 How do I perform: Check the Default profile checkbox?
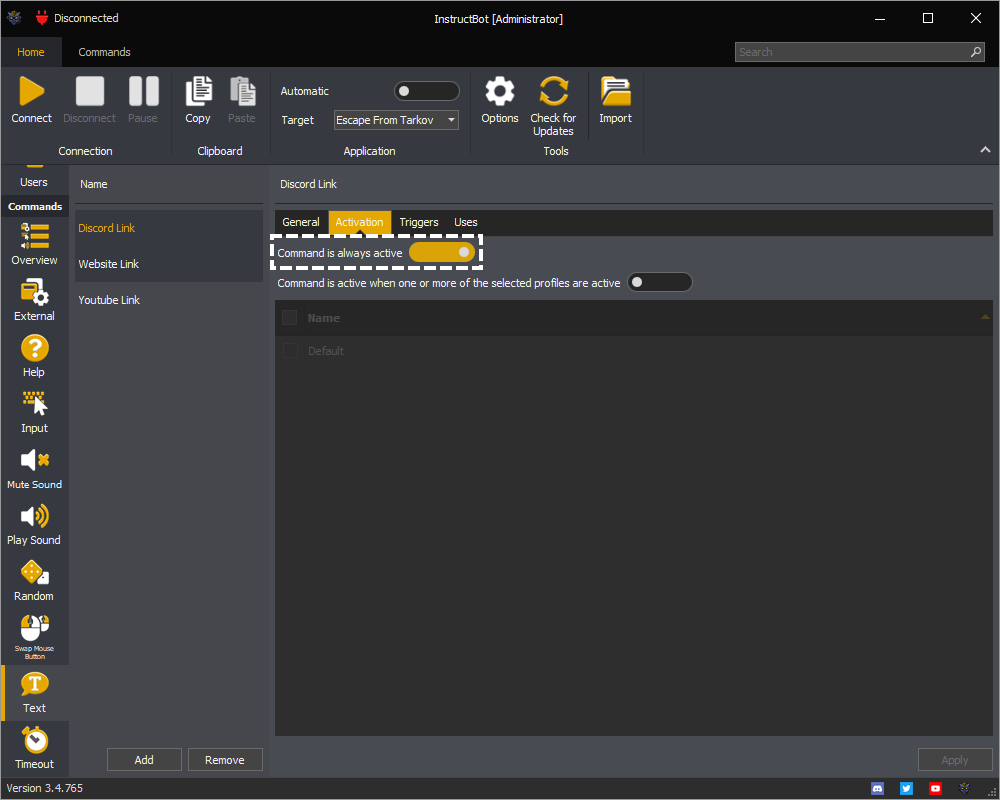[x=290, y=351]
